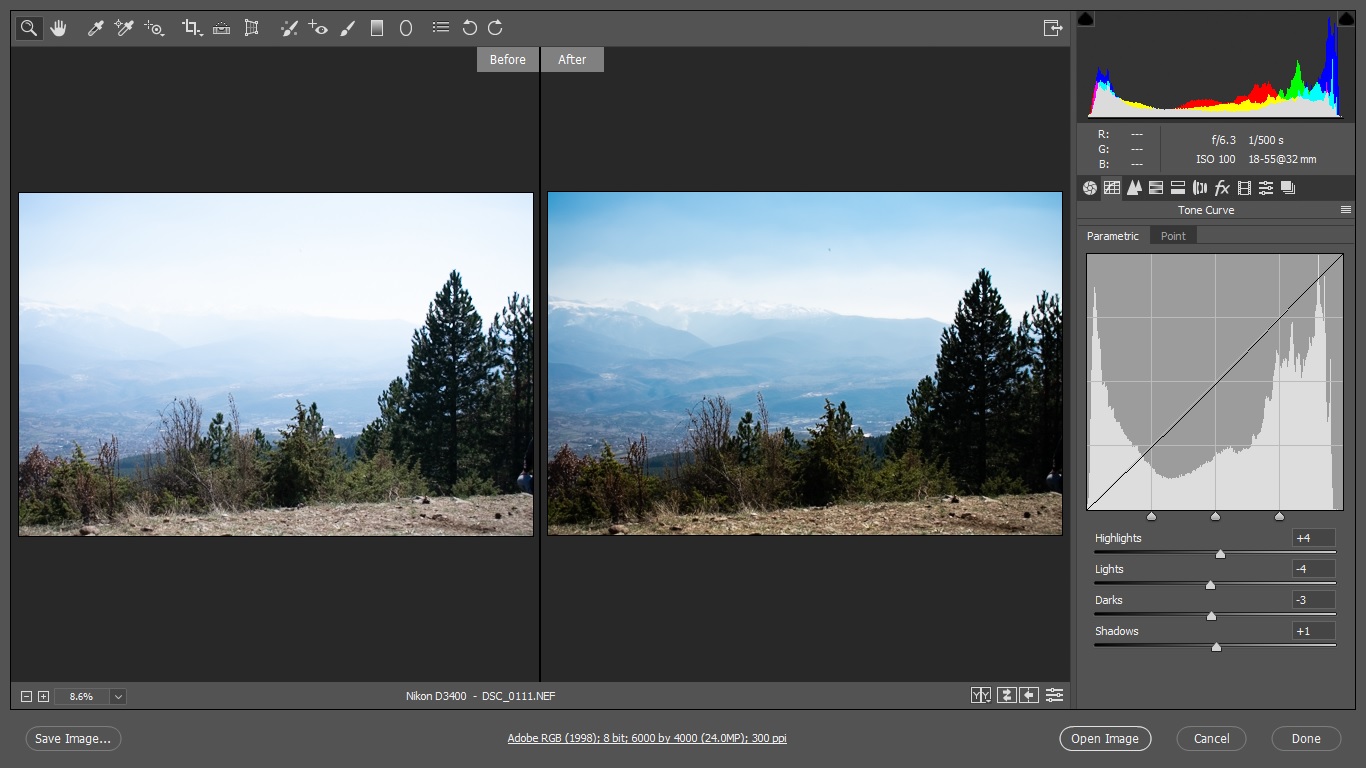Toggle the shadow clipping warning in histogram

point(1086,19)
